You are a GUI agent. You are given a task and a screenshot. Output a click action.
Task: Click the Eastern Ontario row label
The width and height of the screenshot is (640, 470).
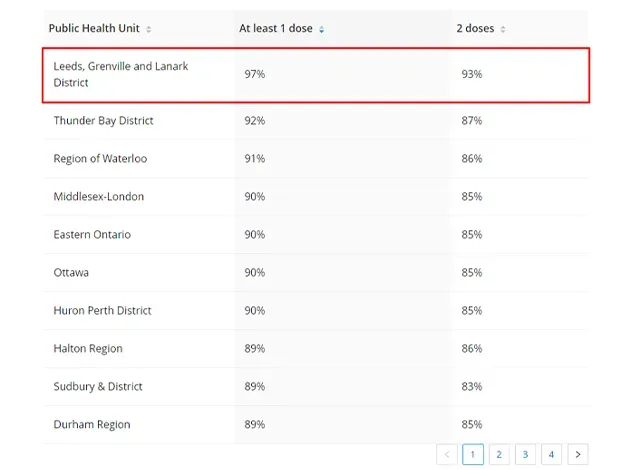(92, 235)
